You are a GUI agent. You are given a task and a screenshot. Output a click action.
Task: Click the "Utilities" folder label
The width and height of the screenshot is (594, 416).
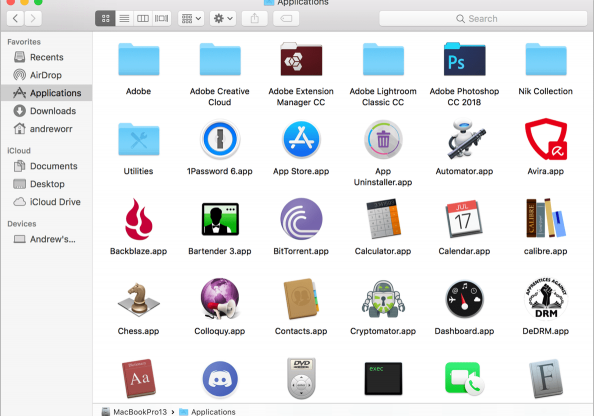click(139, 171)
